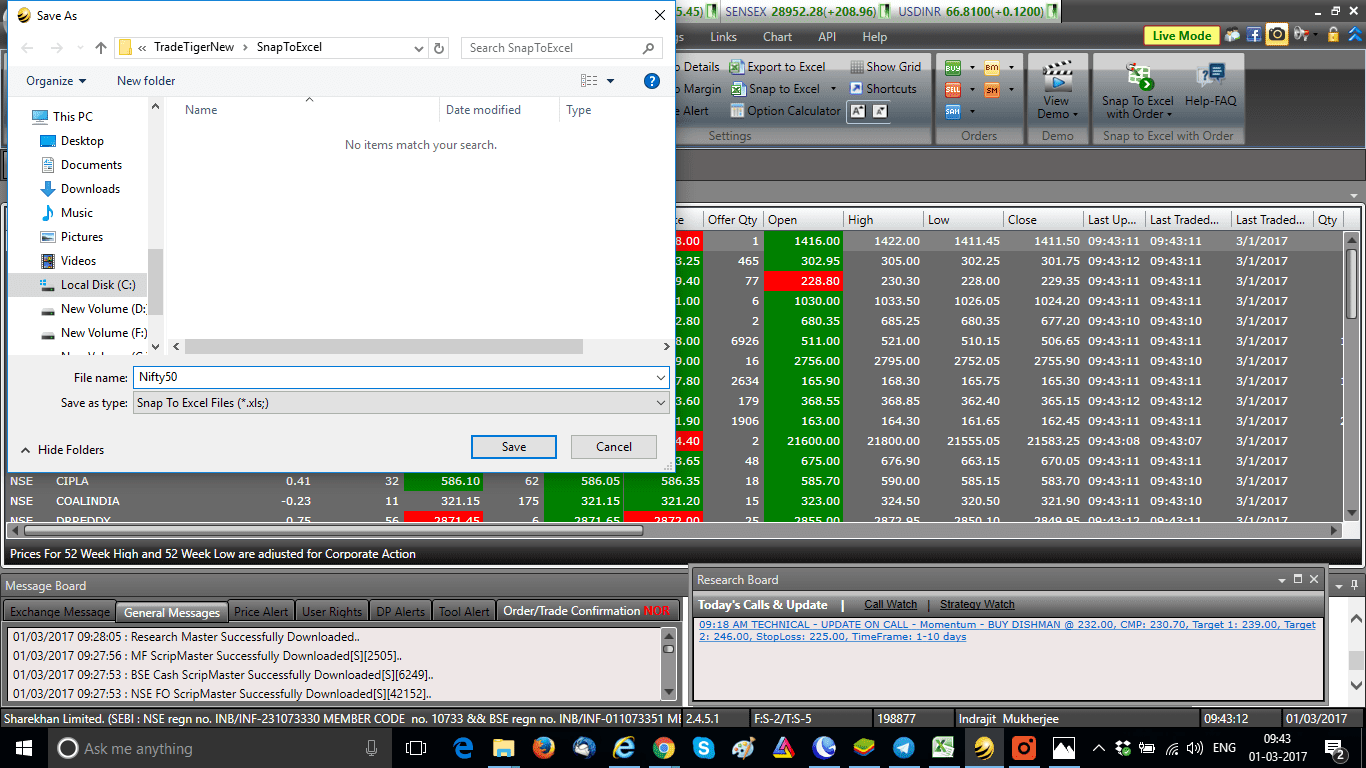Open Order/Trade Confirmation tab
This screenshot has width=1366, height=768.
[x=587, y=611]
